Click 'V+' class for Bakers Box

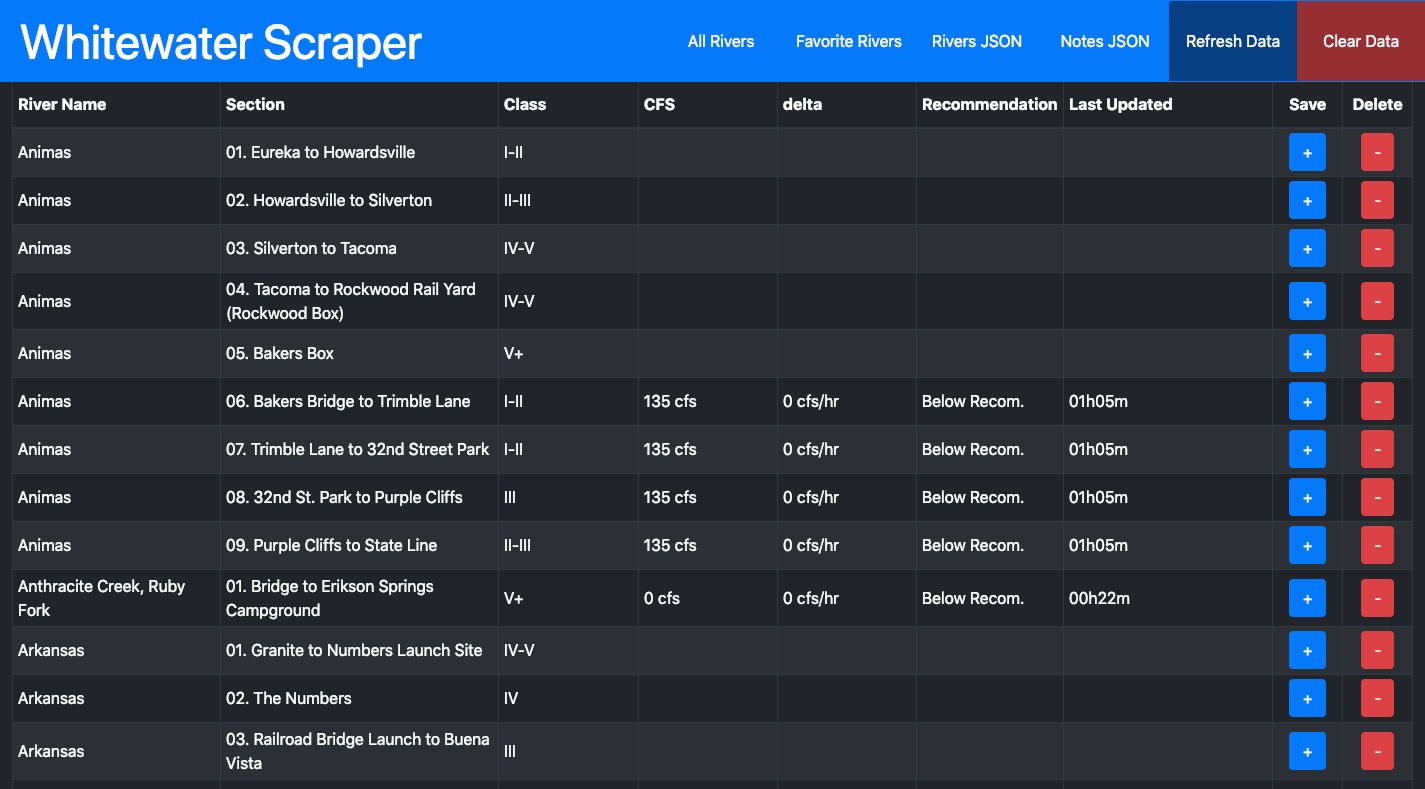click(515, 353)
